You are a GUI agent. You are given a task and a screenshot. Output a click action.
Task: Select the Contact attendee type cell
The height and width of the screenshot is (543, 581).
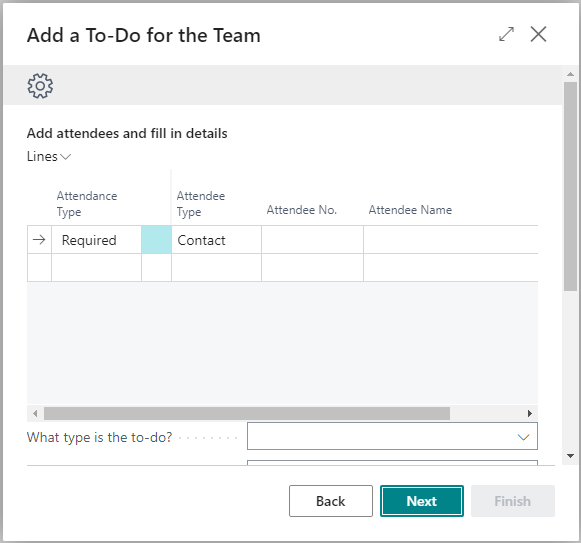[216, 240]
